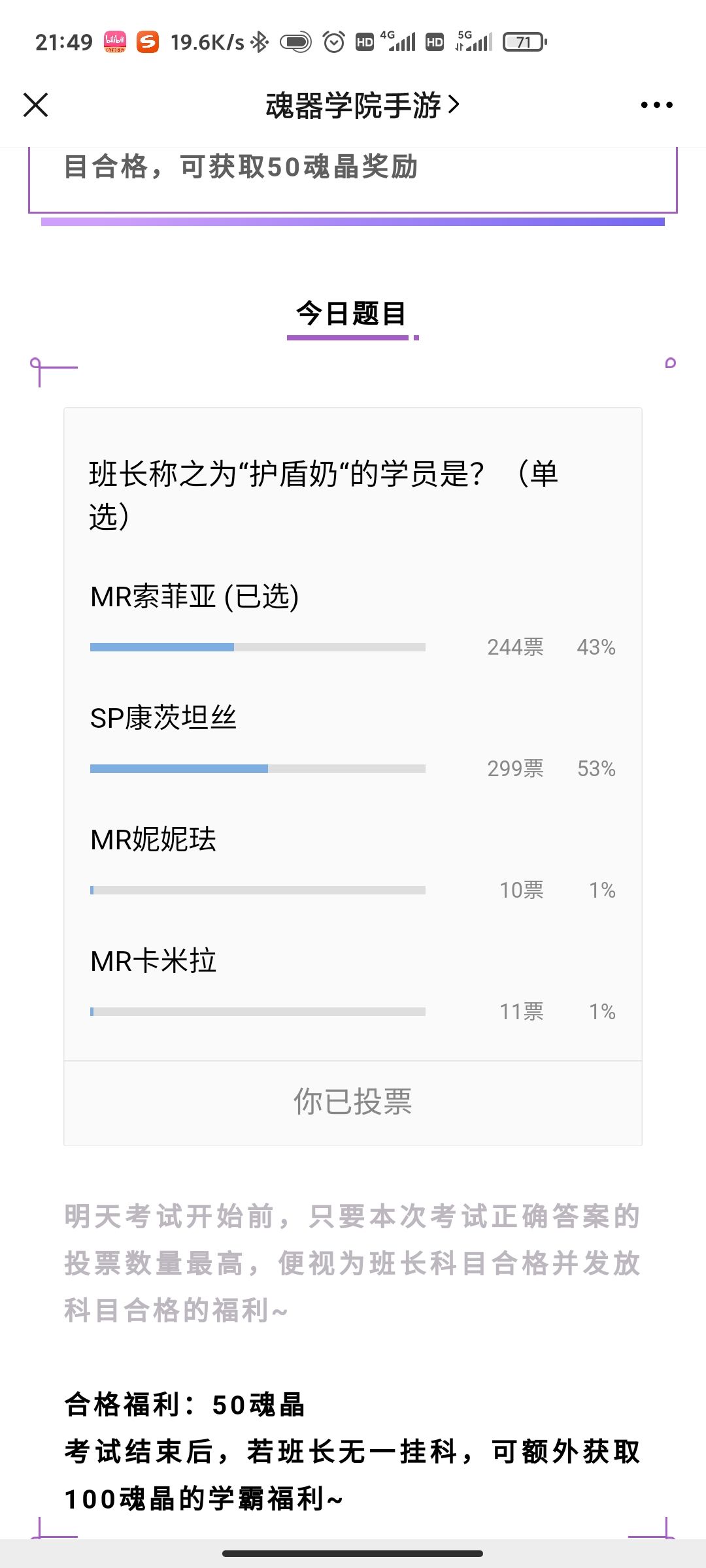Screen dimensions: 706x1568
Task: Tap the alarm clock status icon
Action: click(333, 42)
